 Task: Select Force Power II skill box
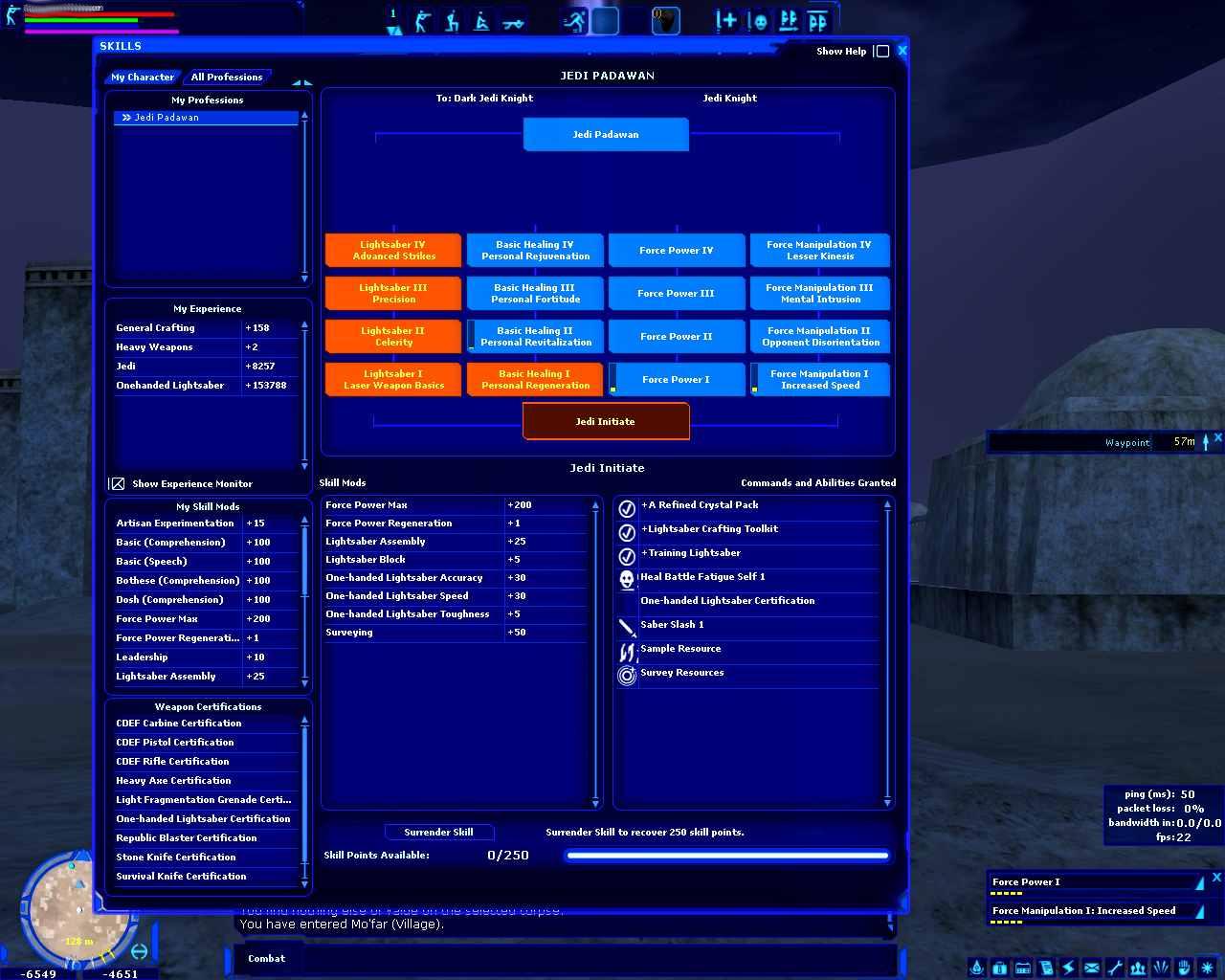point(677,336)
